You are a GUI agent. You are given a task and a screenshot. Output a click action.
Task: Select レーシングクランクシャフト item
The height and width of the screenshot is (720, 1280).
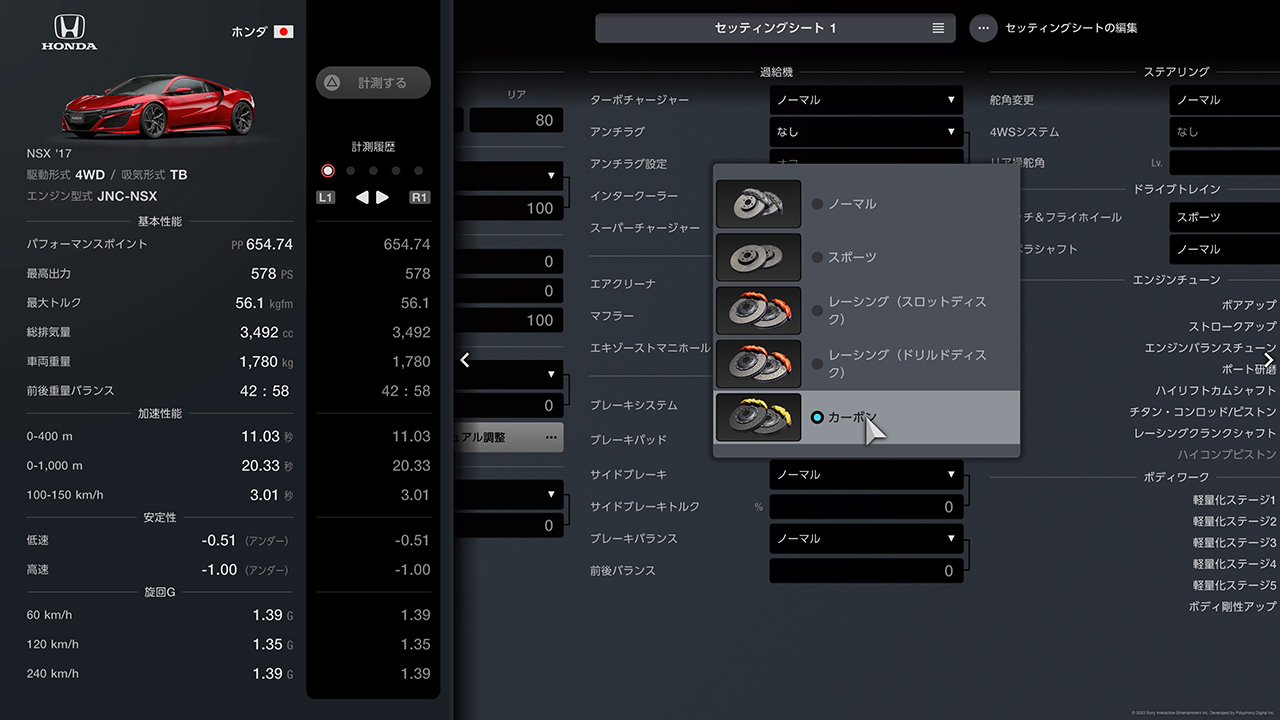pos(1205,434)
